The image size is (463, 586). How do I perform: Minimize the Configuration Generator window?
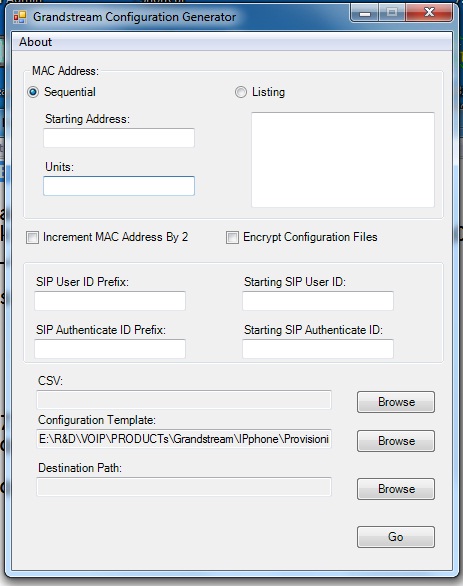coord(365,13)
